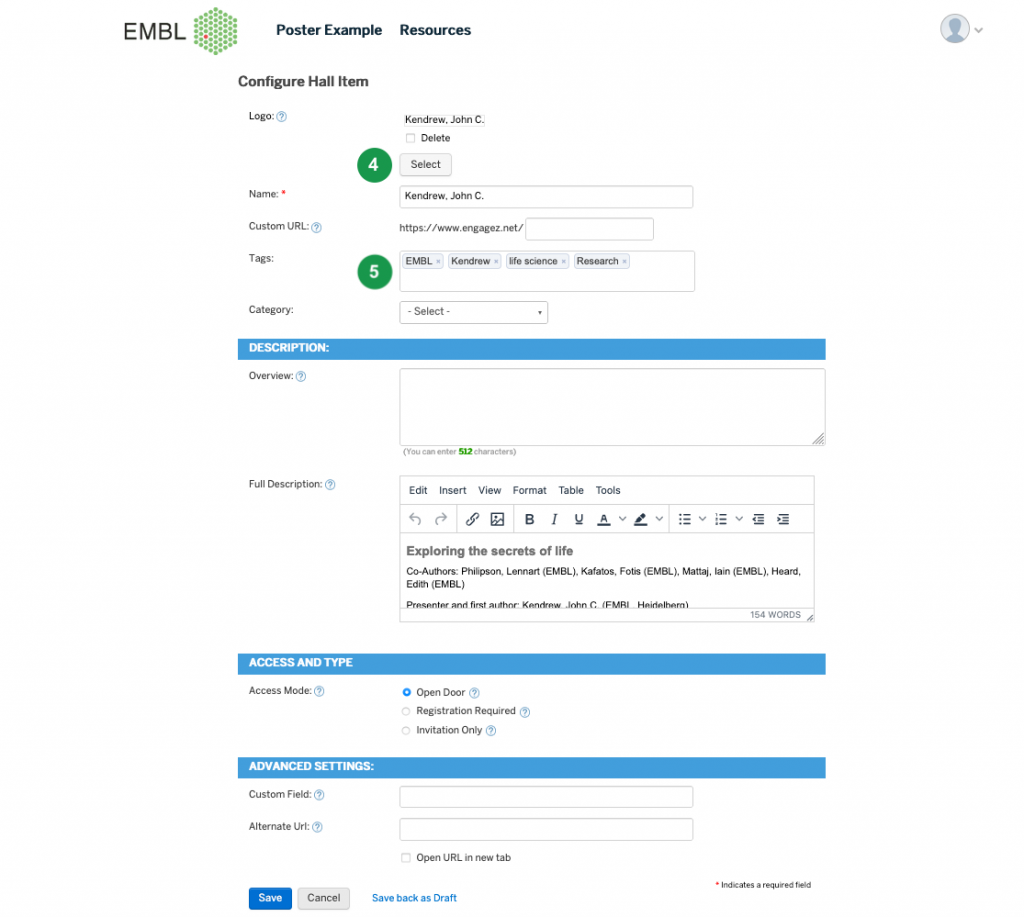The width and height of the screenshot is (1024, 917).
Task: Enable Open URL in new tab
Action: pyautogui.click(x=406, y=858)
